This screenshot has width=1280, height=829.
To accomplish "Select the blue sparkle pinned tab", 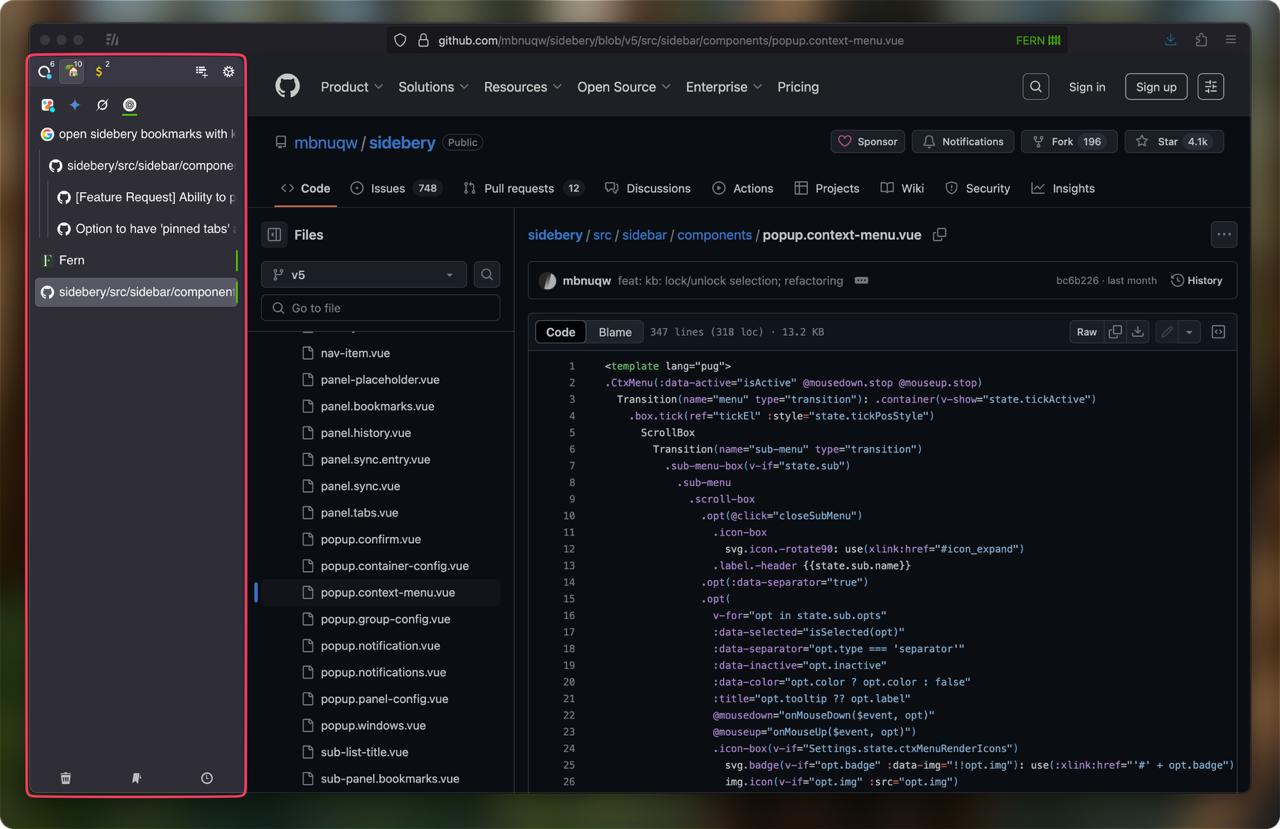I will pos(75,105).
